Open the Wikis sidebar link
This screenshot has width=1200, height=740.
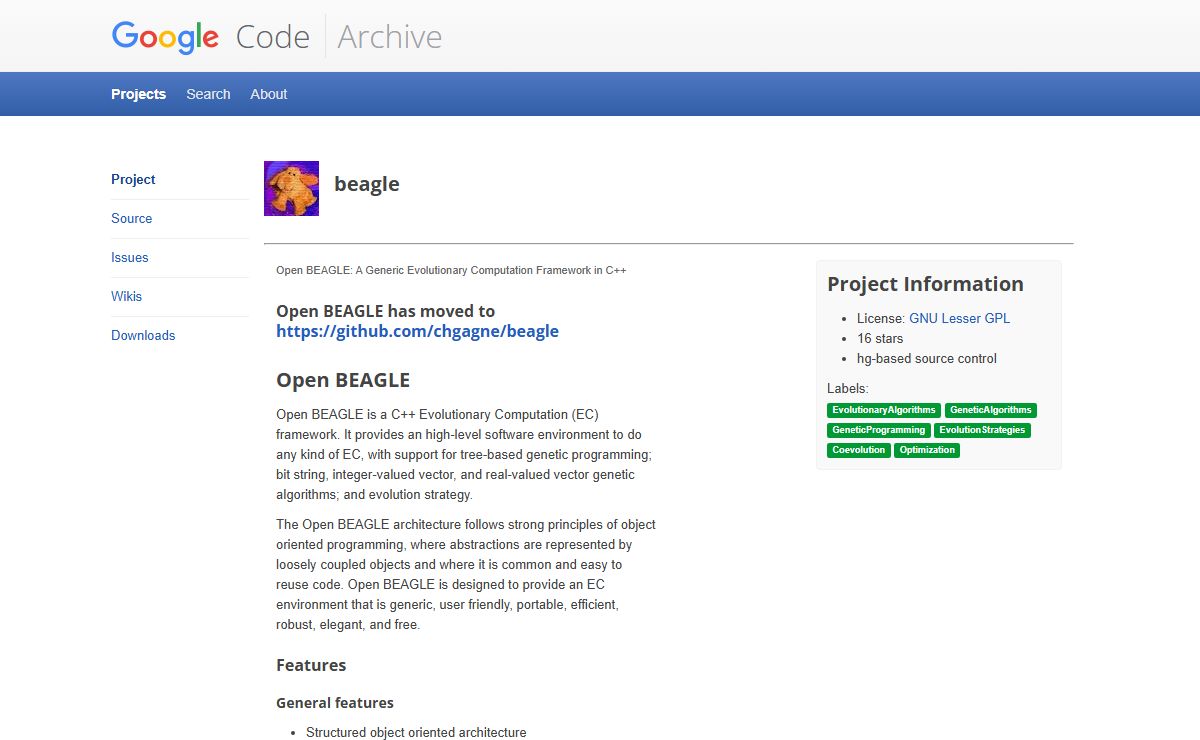pos(126,296)
